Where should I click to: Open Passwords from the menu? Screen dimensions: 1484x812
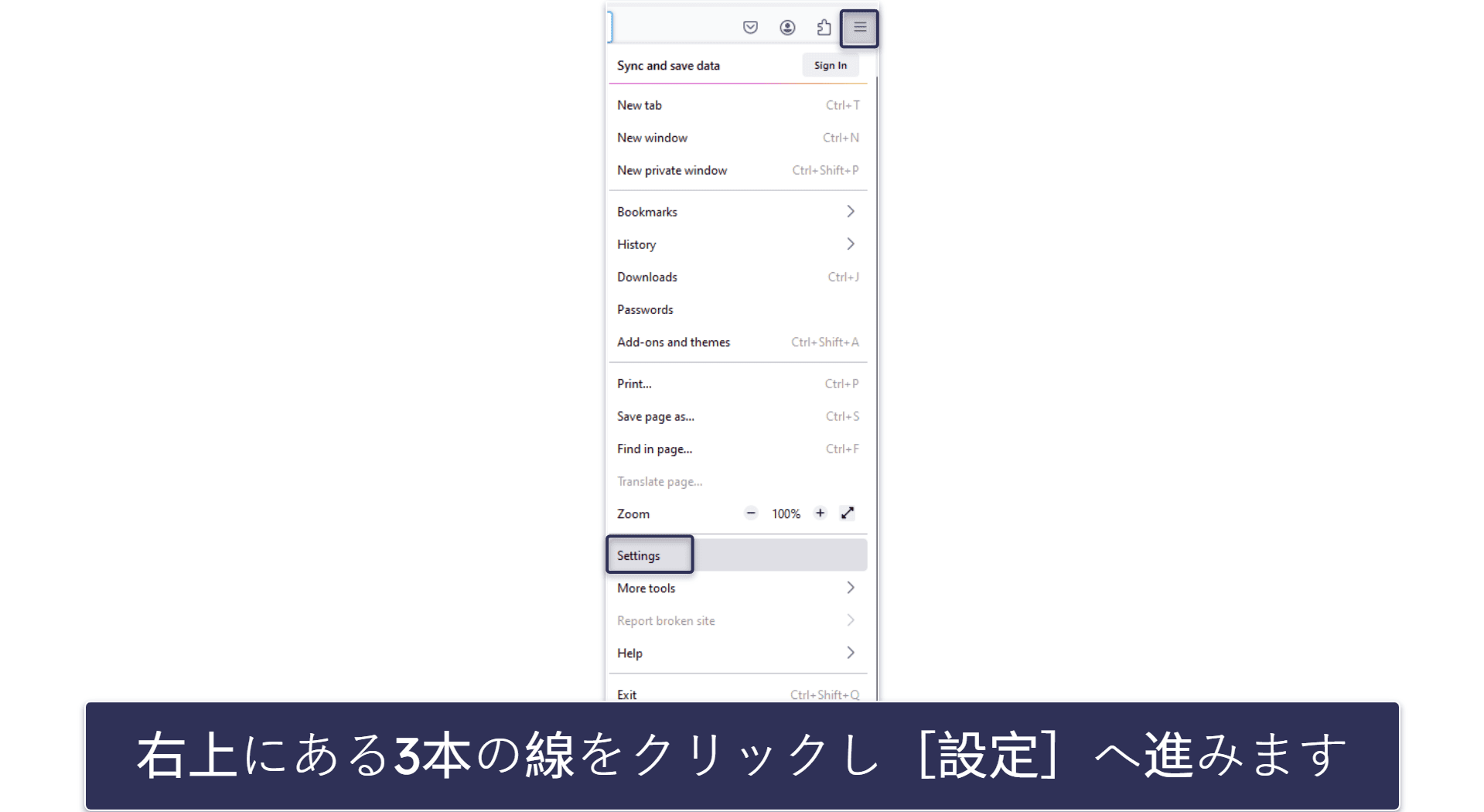click(738, 309)
